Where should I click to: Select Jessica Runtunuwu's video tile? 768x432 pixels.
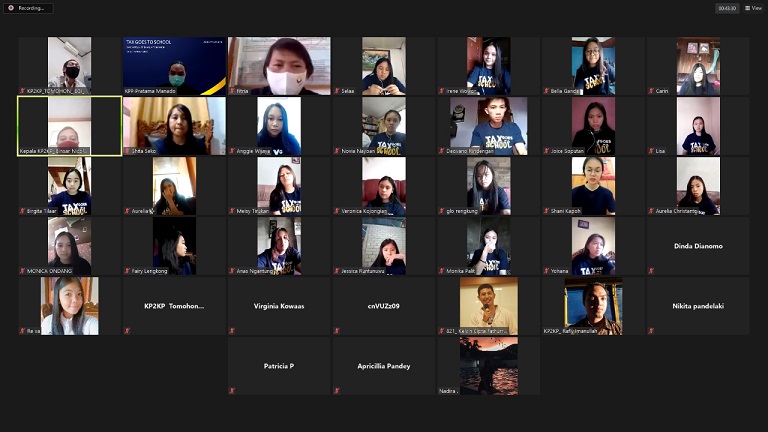click(x=384, y=245)
